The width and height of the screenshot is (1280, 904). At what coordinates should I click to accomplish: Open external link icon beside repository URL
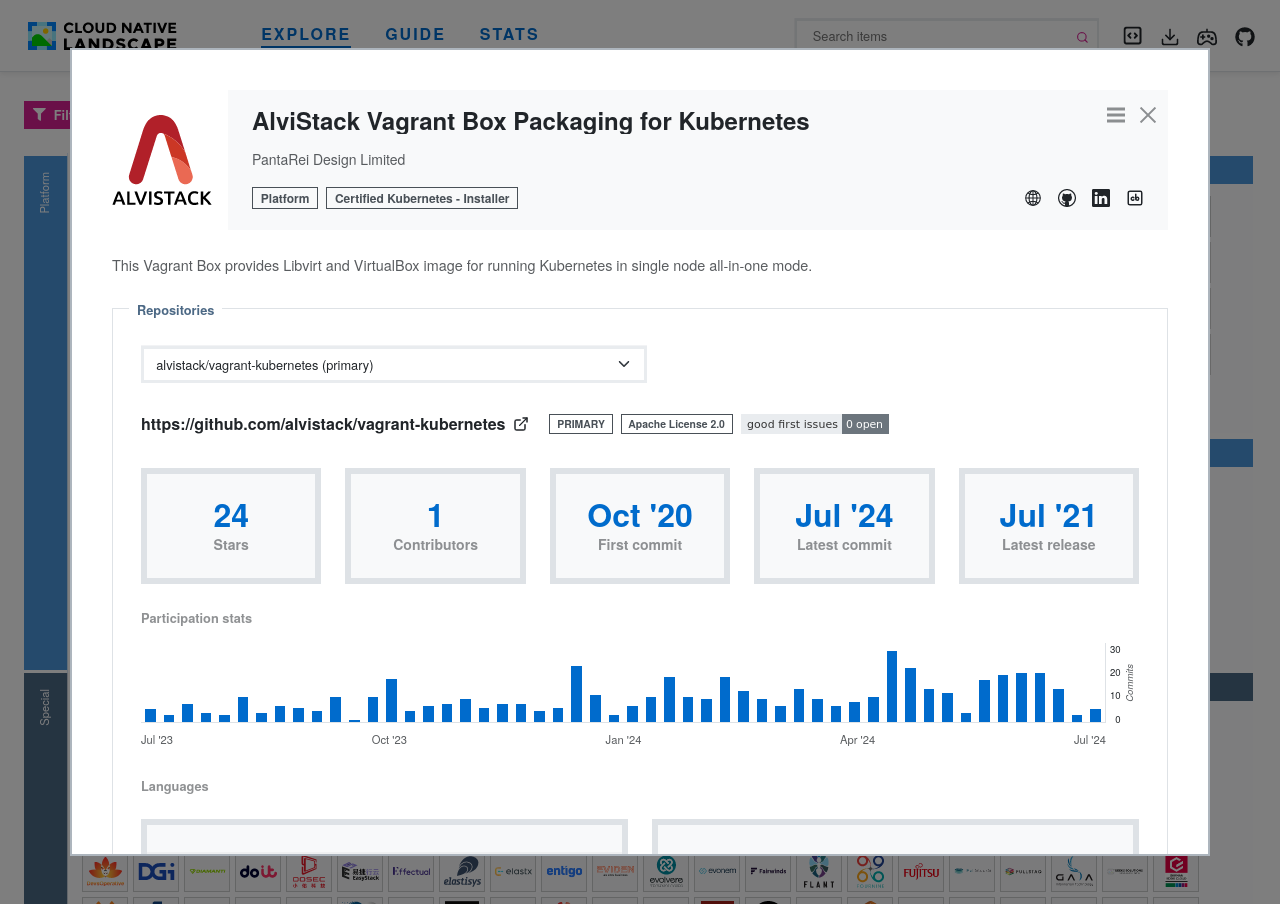click(x=521, y=424)
